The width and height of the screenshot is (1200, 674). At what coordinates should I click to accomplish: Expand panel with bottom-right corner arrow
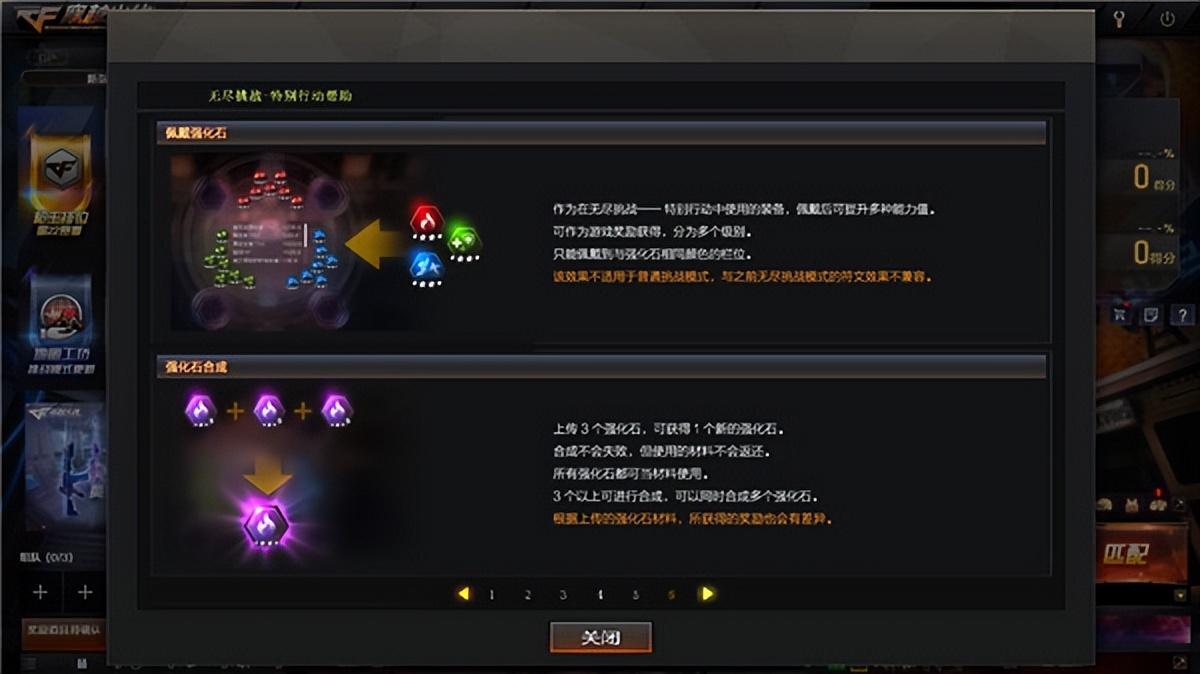1181,662
